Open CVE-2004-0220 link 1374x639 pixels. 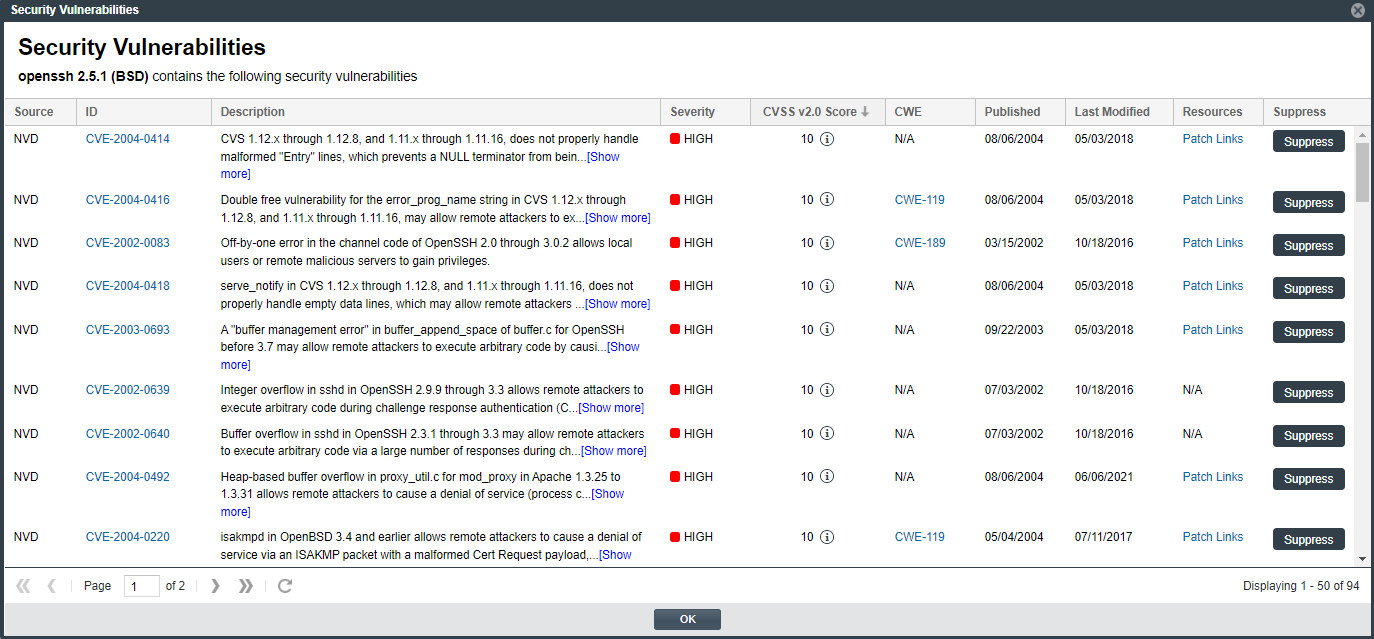point(128,537)
